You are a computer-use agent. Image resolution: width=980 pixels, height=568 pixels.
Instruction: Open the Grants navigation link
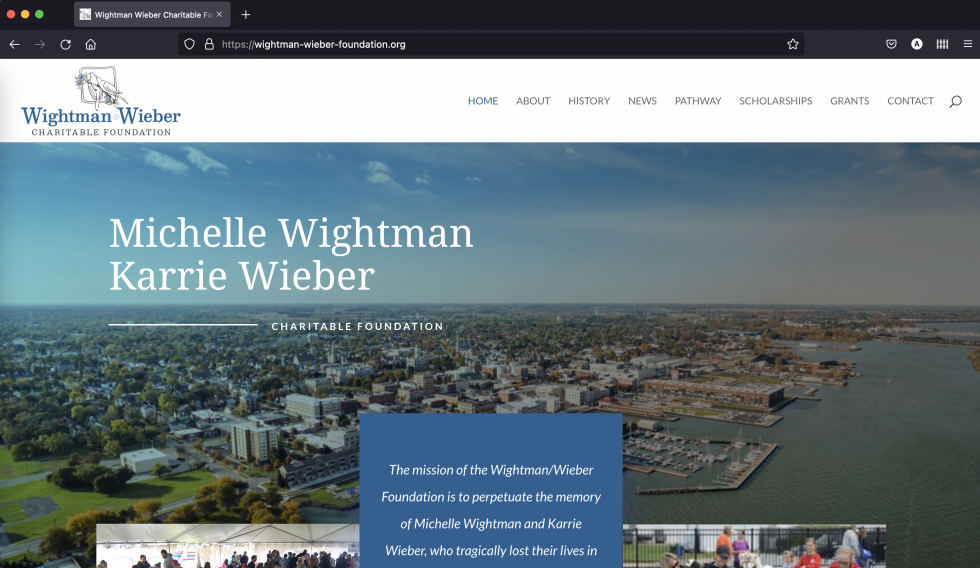[849, 101]
